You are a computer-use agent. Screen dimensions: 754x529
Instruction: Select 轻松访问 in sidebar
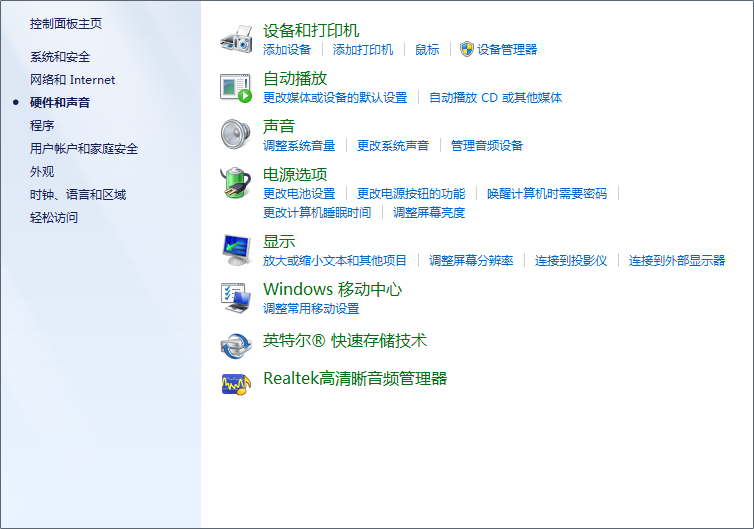[54, 218]
